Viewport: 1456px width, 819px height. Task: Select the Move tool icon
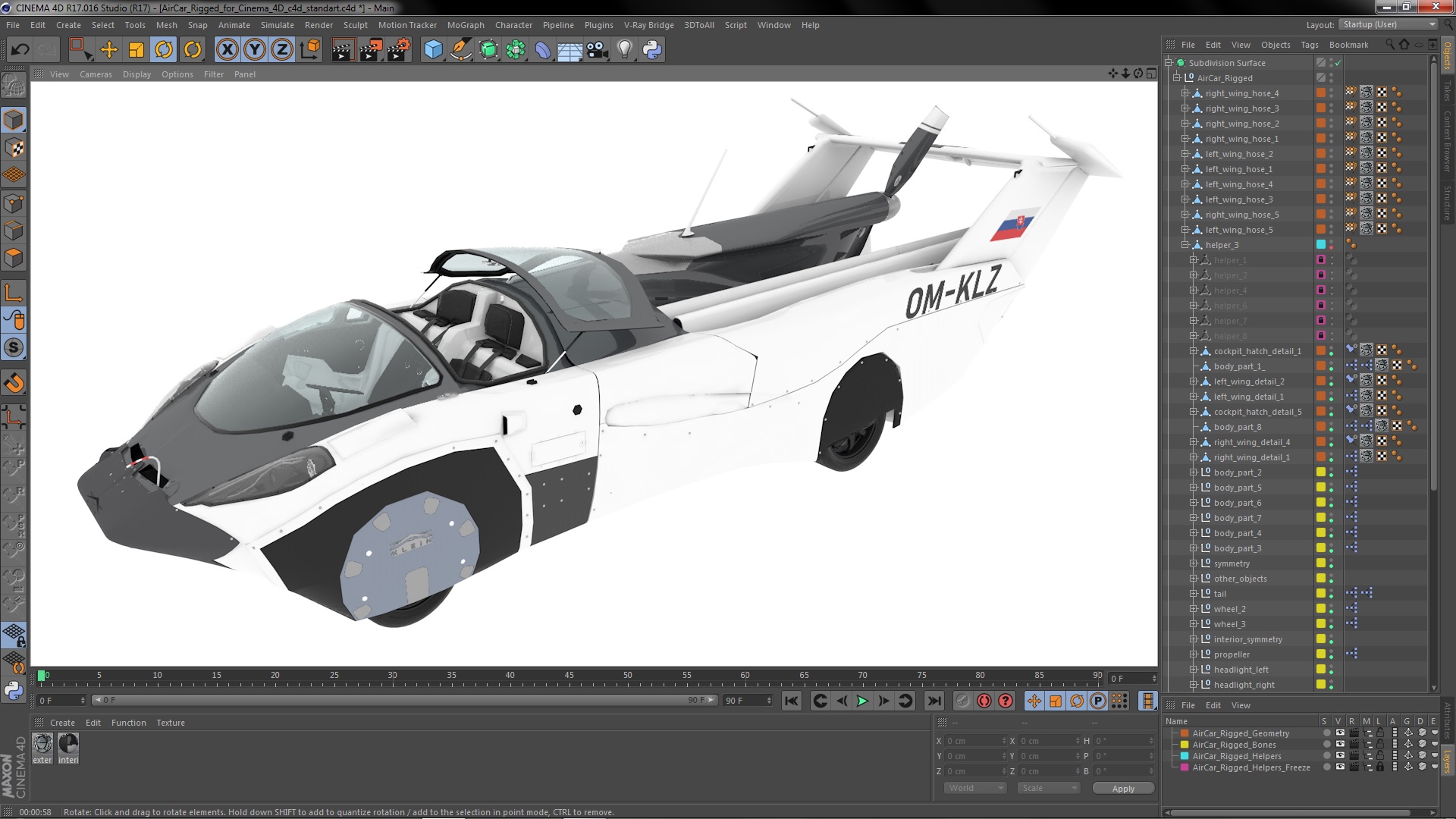(x=109, y=50)
